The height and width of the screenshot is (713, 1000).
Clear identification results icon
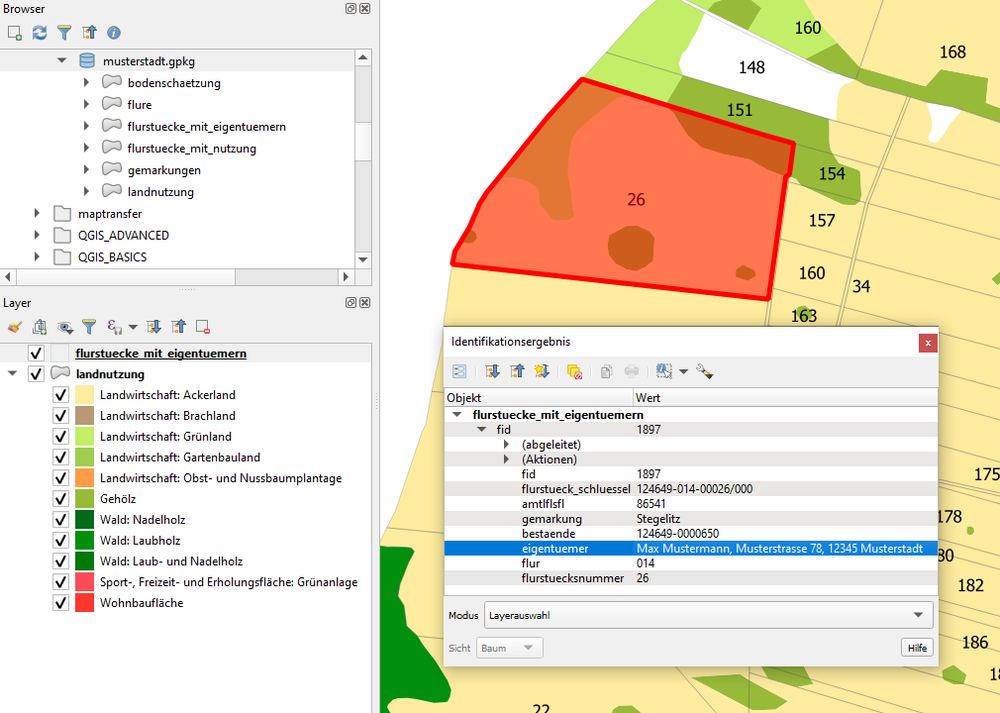click(x=574, y=371)
